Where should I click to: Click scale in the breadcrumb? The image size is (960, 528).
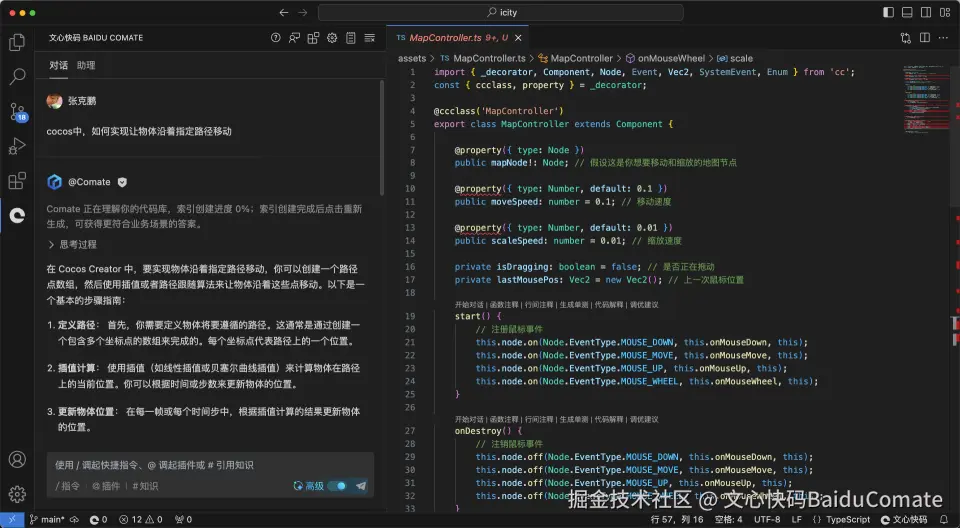[735, 58]
